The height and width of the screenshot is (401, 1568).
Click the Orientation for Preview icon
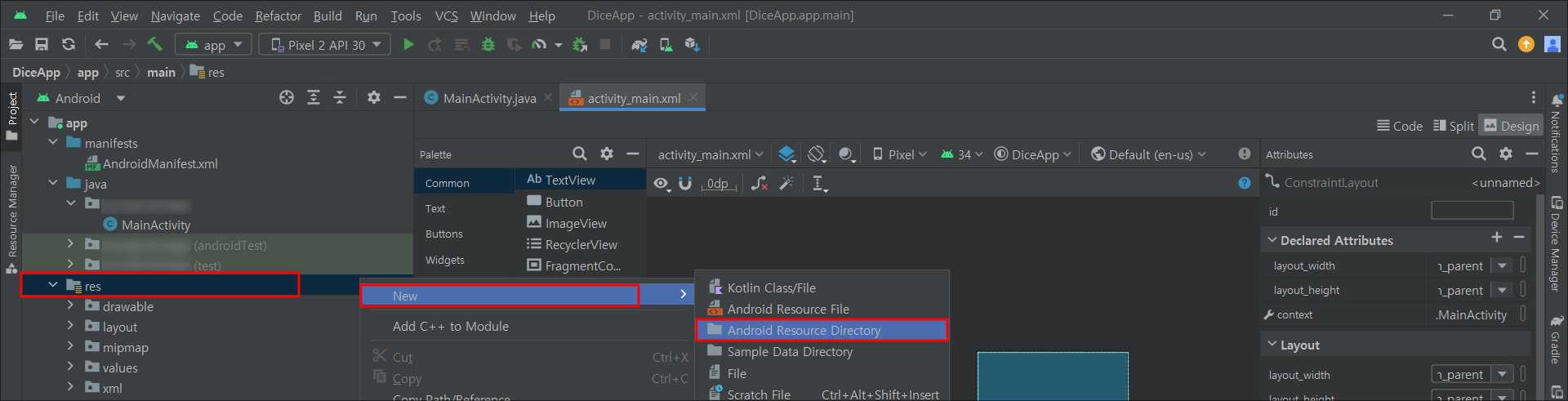pyautogui.click(x=816, y=154)
